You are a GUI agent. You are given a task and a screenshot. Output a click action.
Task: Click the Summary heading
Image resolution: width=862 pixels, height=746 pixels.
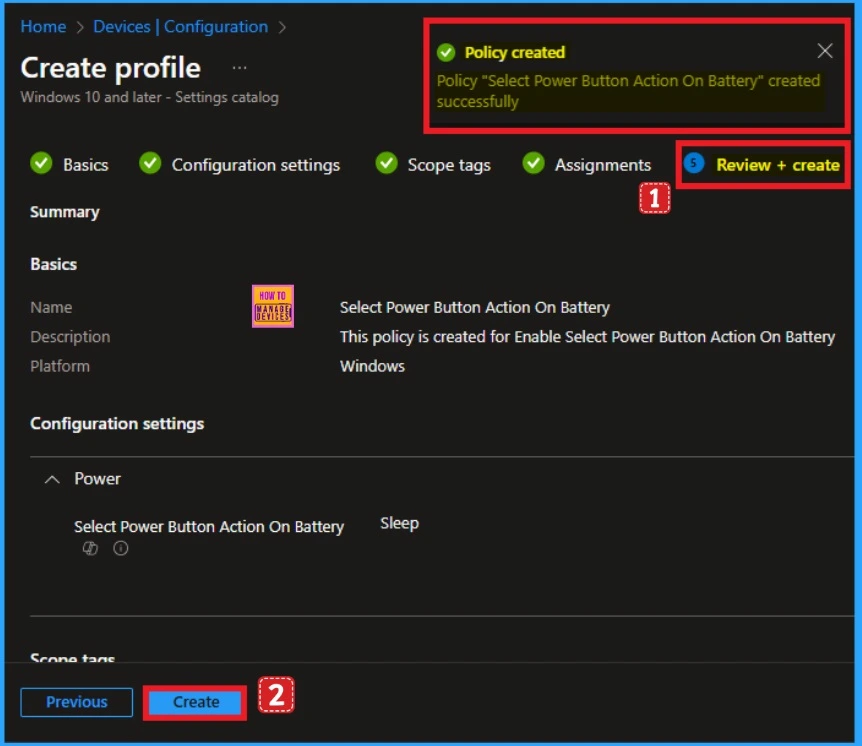(65, 212)
